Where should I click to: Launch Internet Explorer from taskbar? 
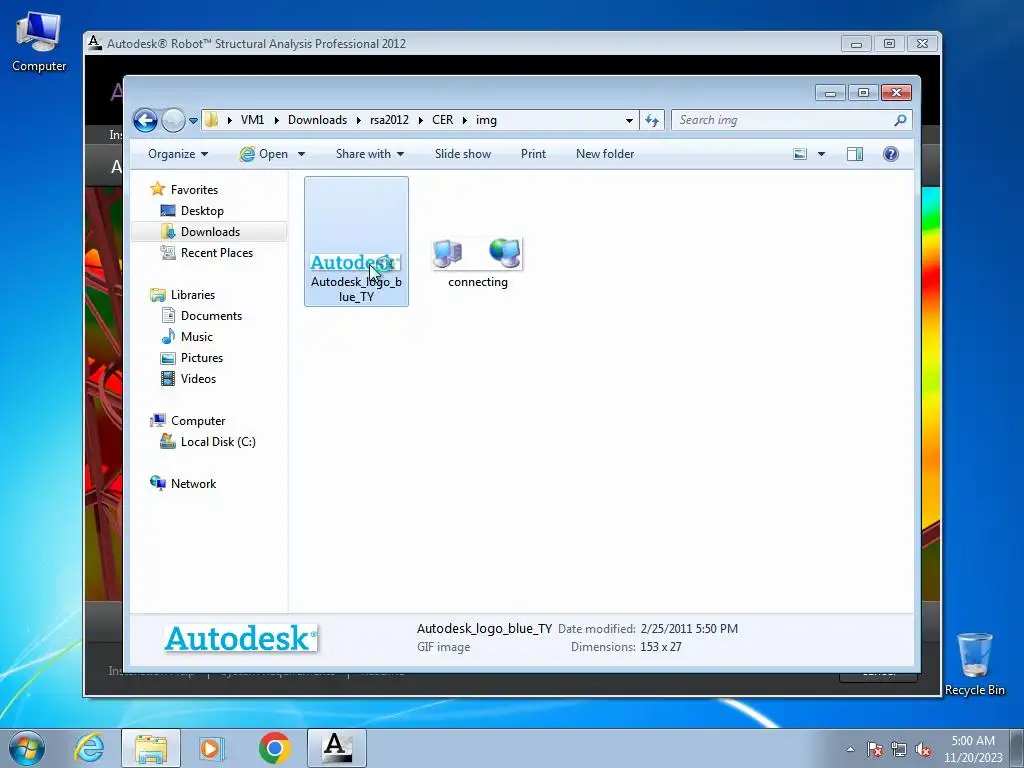(89, 748)
